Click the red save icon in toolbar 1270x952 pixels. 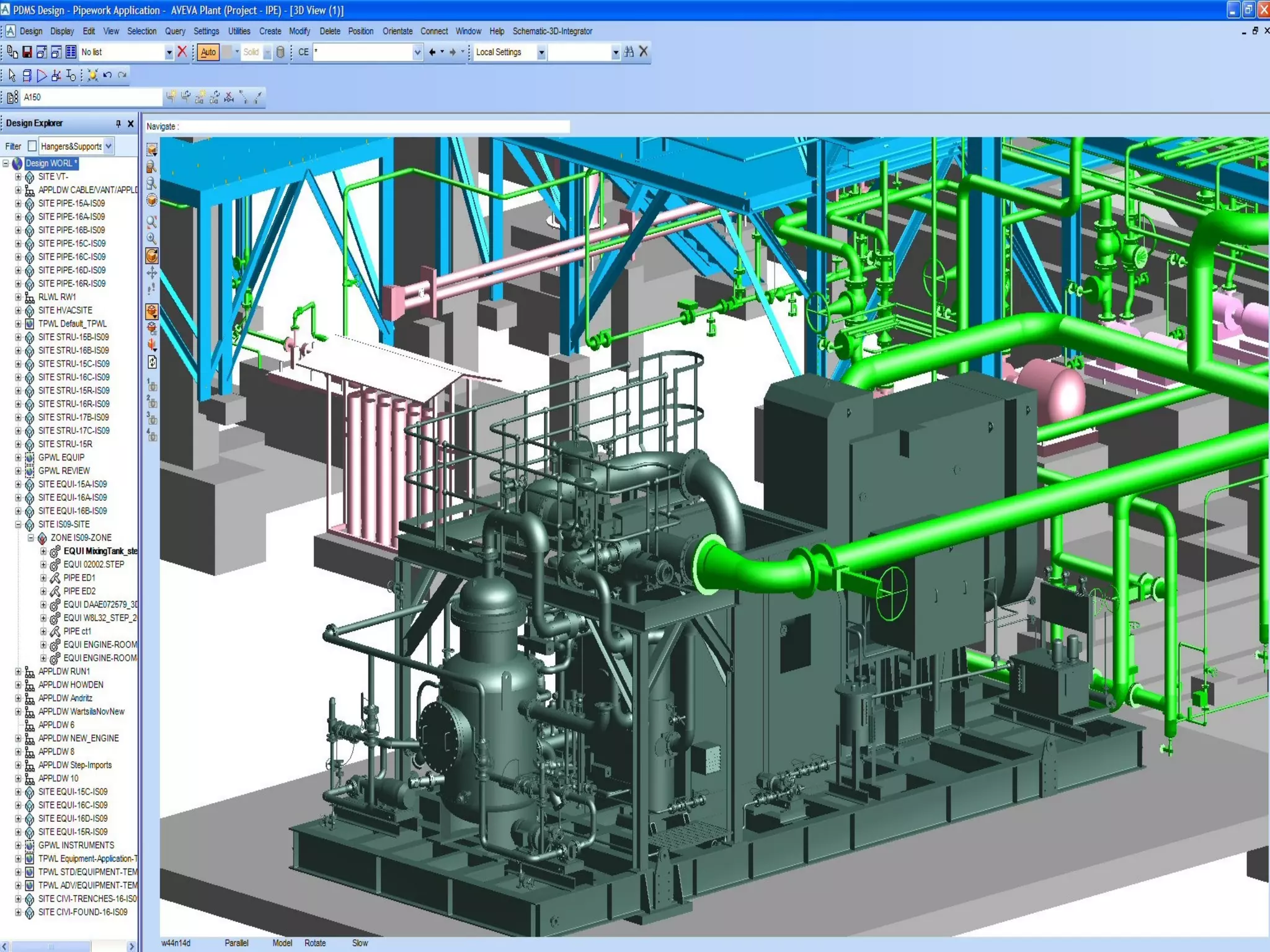[x=27, y=52]
